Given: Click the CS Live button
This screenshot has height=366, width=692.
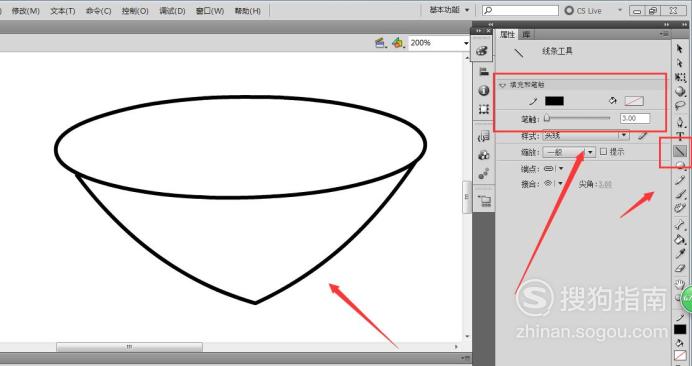Looking at the screenshot, I should [583, 11].
